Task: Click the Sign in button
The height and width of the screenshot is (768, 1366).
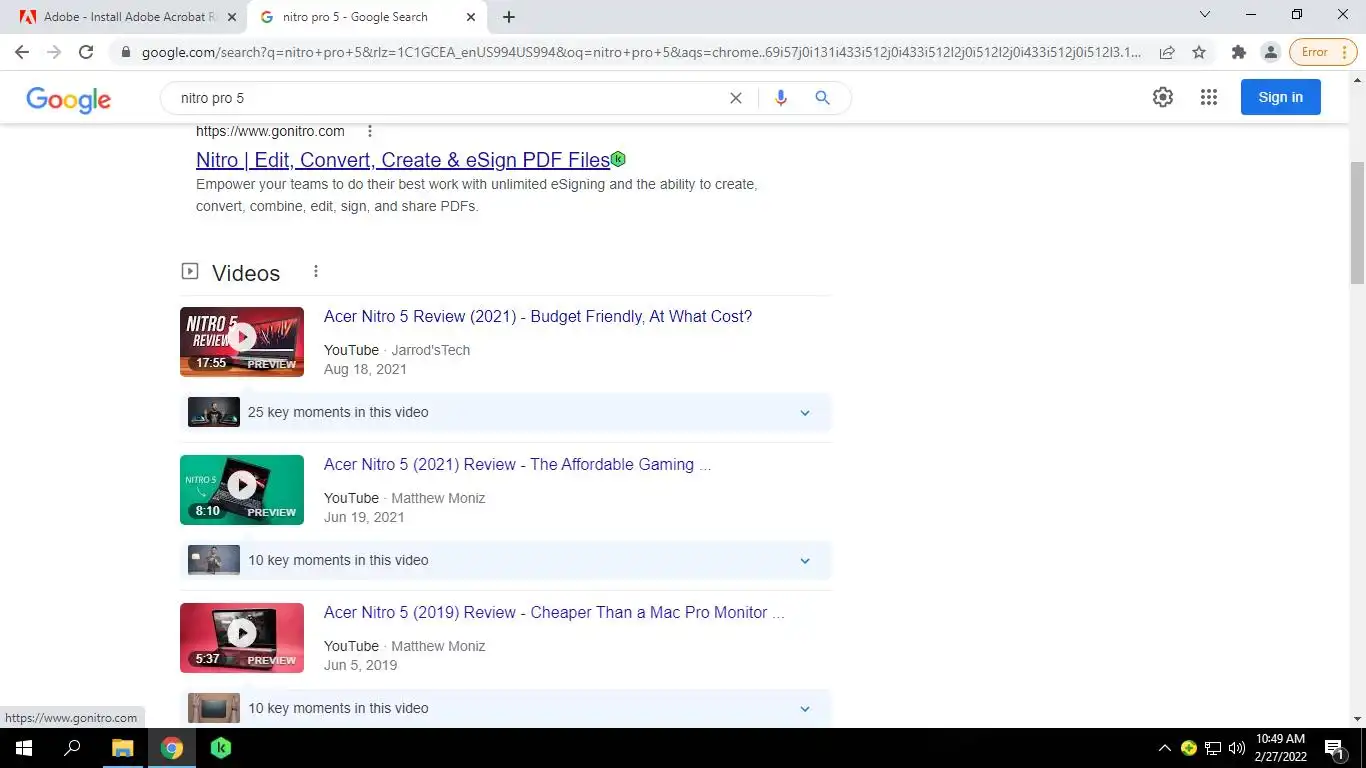Action: 1280,97
